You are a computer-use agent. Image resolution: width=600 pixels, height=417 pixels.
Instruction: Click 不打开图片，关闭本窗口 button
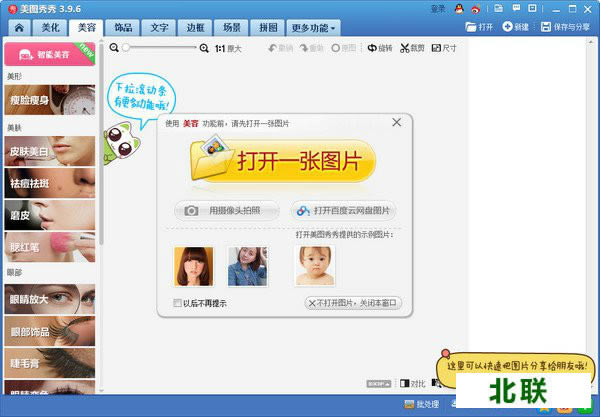pos(352,303)
